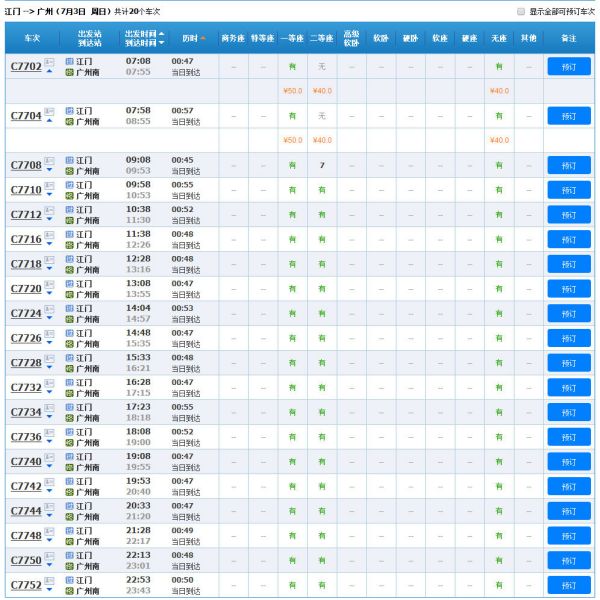The height and width of the screenshot is (600, 600).
Task: Collapse the price row under C7702
Action: pyautogui.click(x=49, y=71)
